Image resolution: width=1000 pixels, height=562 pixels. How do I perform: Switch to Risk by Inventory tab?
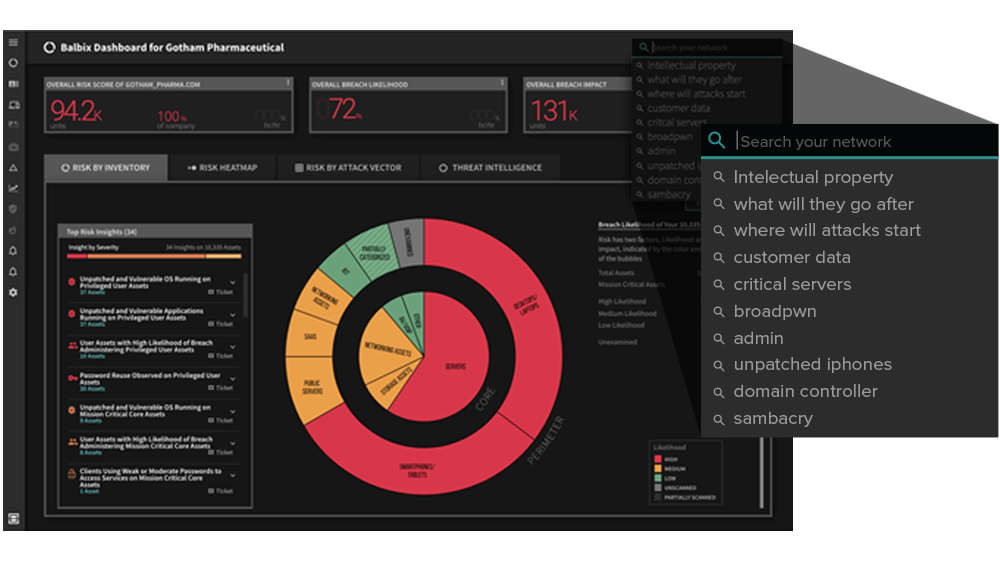(x=106, y=168)
